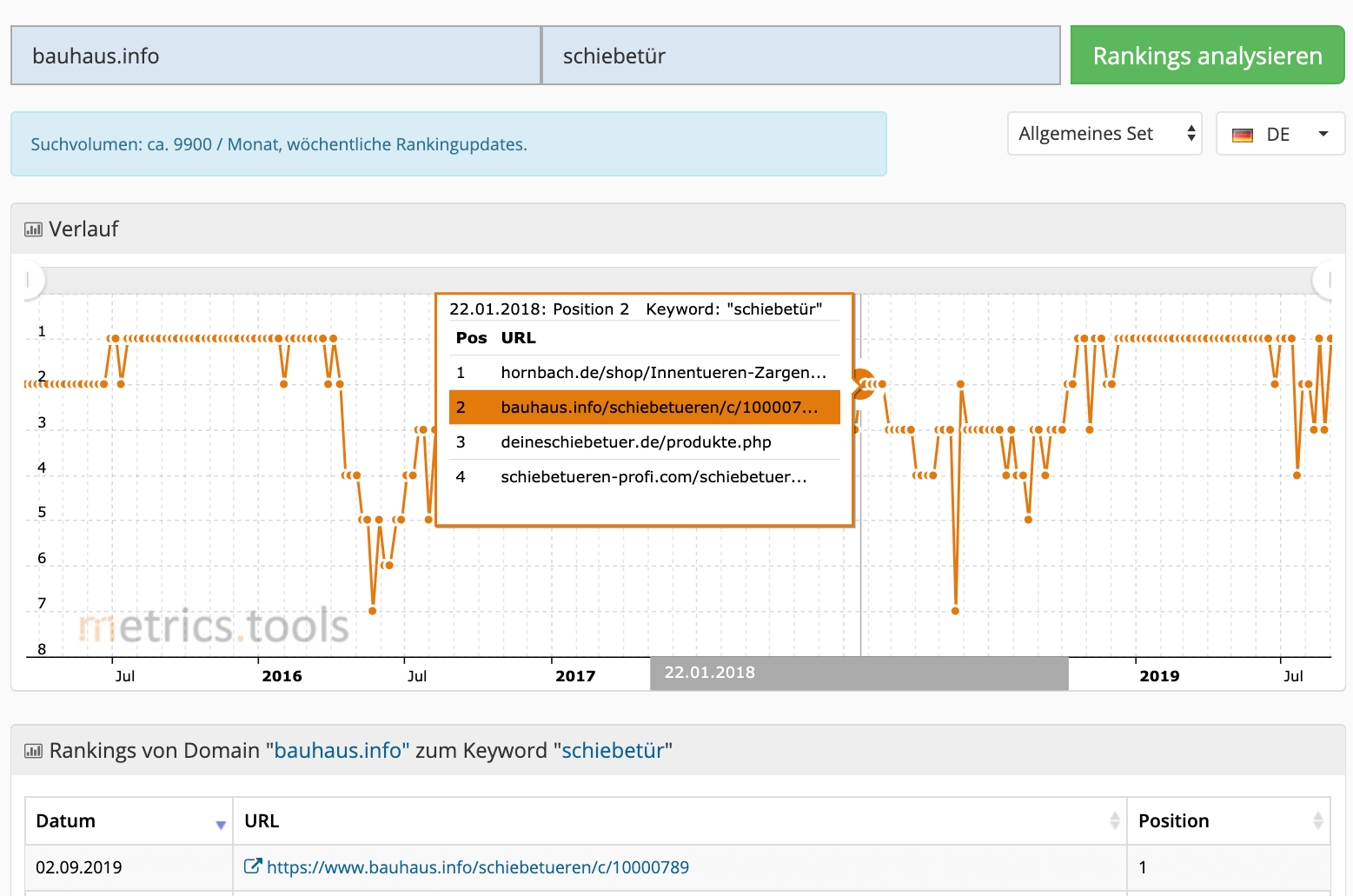
Task: Click the German flag icon
Action: (x=1243, y=136)
